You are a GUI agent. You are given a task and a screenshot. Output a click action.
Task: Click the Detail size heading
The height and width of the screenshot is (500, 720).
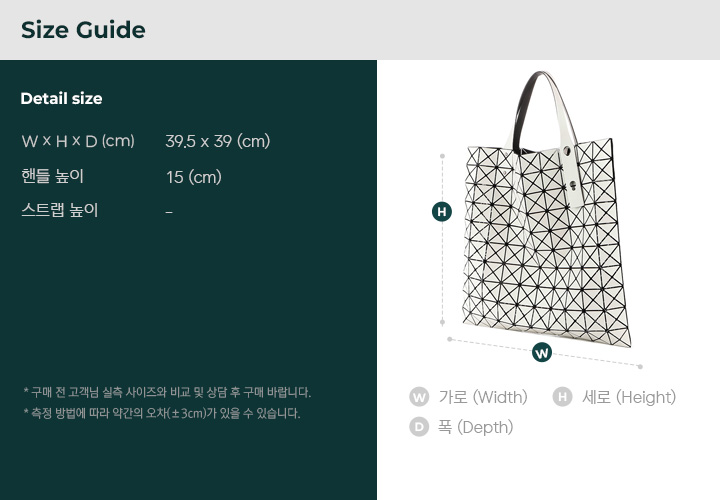tap(61, 99)
